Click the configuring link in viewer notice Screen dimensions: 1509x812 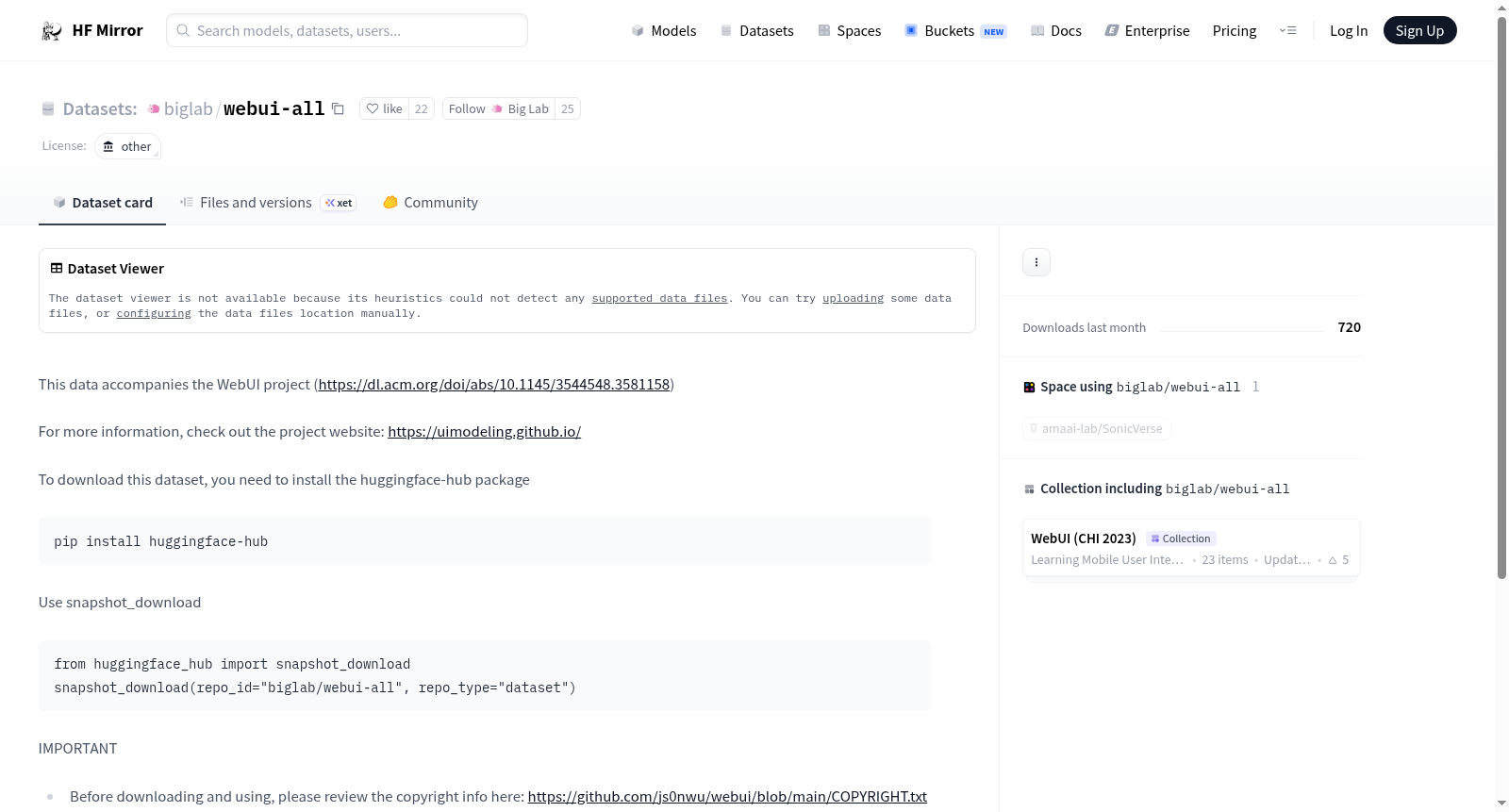[154, 313]
